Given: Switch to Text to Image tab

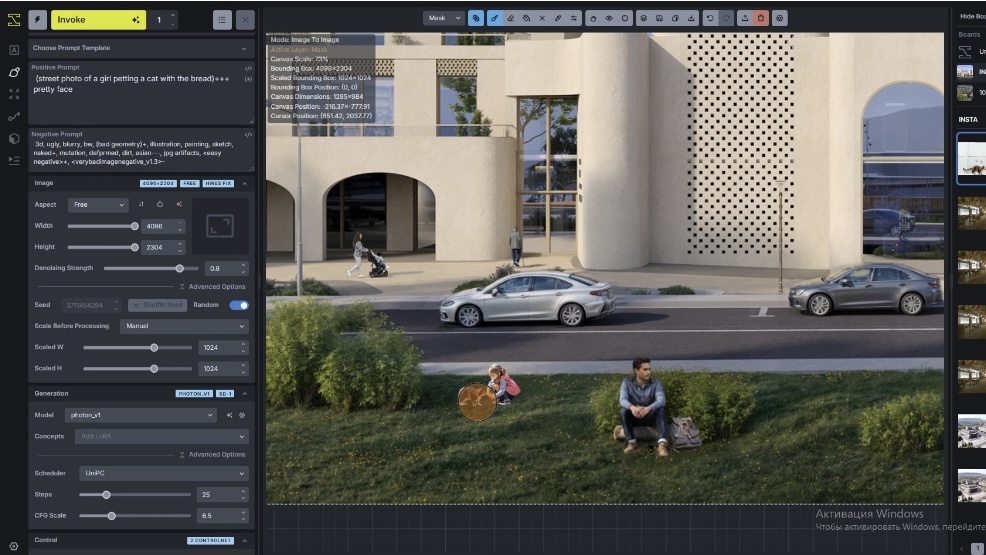Looking at the screenshot, I should [x=14, y=50].
